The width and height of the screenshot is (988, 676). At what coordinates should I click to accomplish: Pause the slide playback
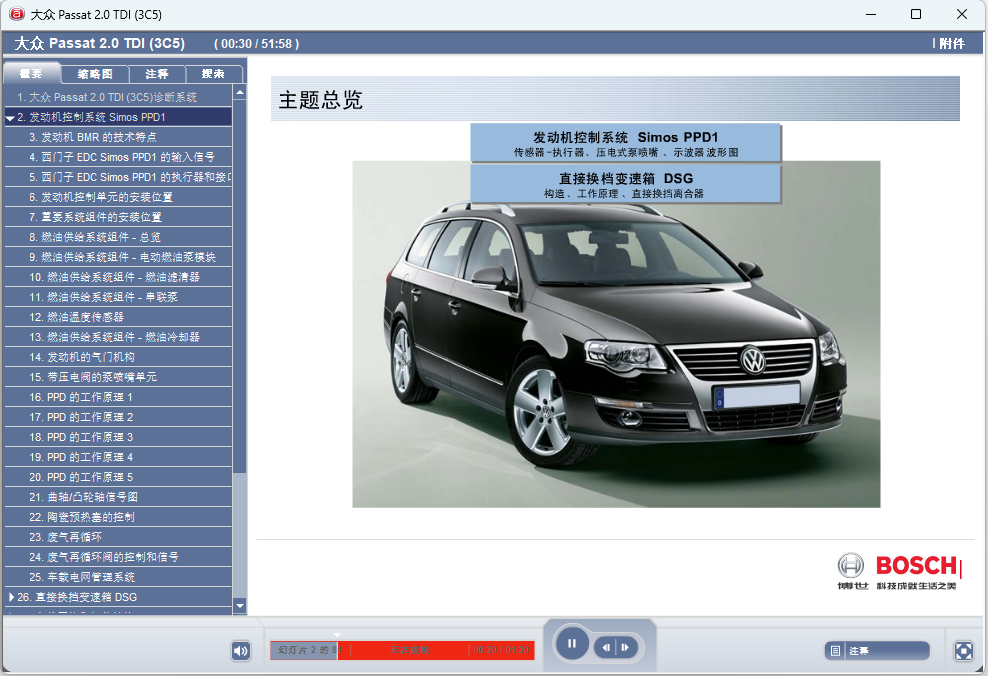tap(572, 644)
